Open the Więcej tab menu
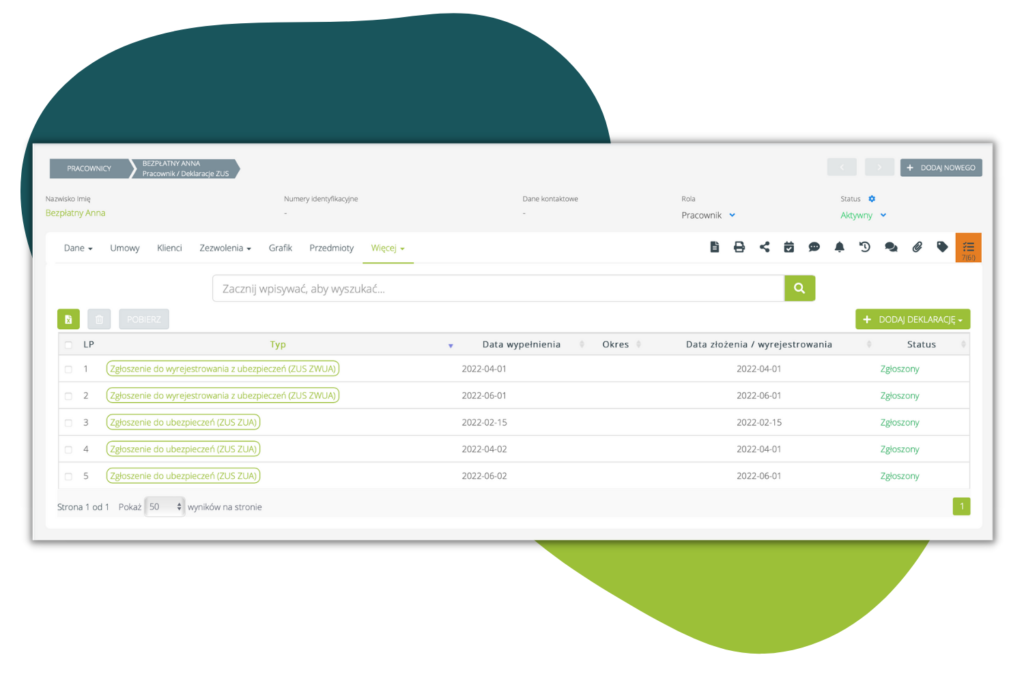1024x683 pixels. [387, 248]
